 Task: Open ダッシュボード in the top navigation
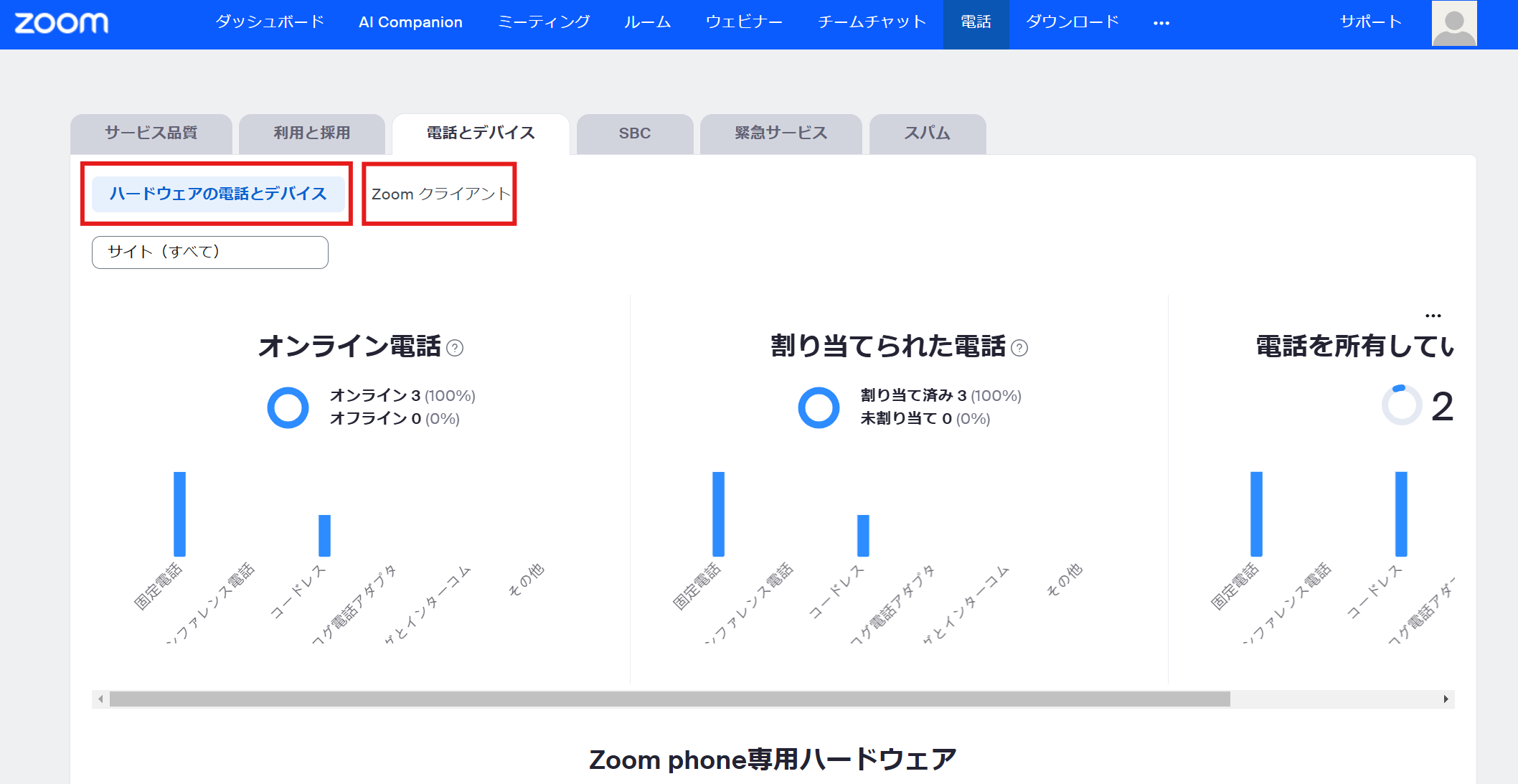tap(270, 22)
